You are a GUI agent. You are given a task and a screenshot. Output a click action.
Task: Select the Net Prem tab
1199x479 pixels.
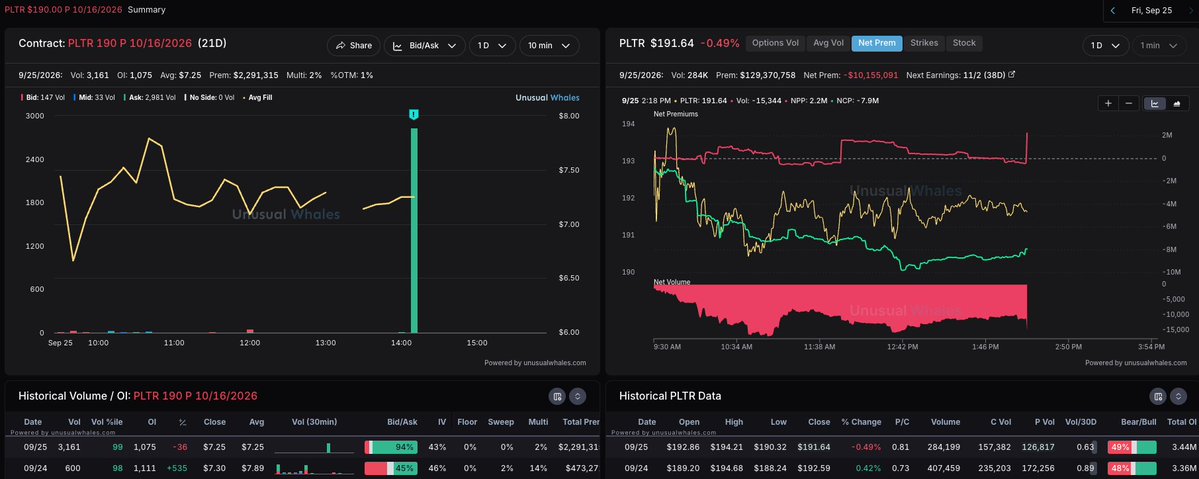[876, 43]
